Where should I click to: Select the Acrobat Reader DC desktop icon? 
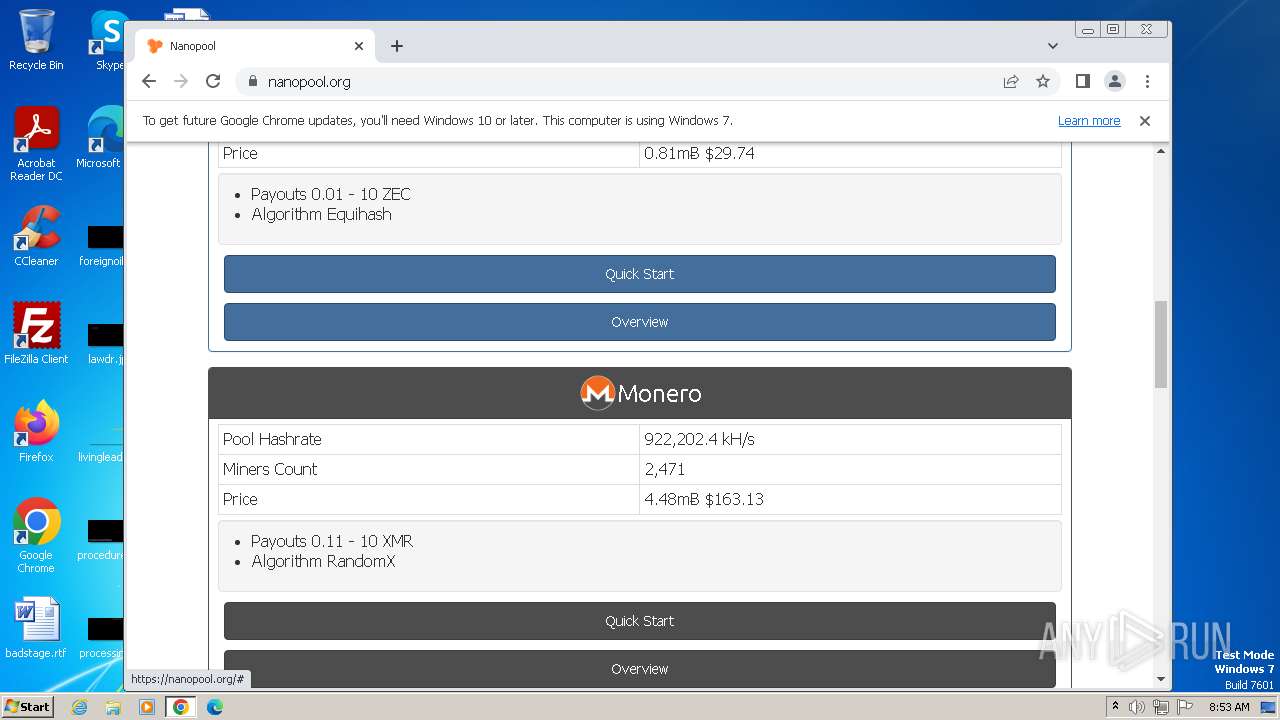(x=36, y=144)
